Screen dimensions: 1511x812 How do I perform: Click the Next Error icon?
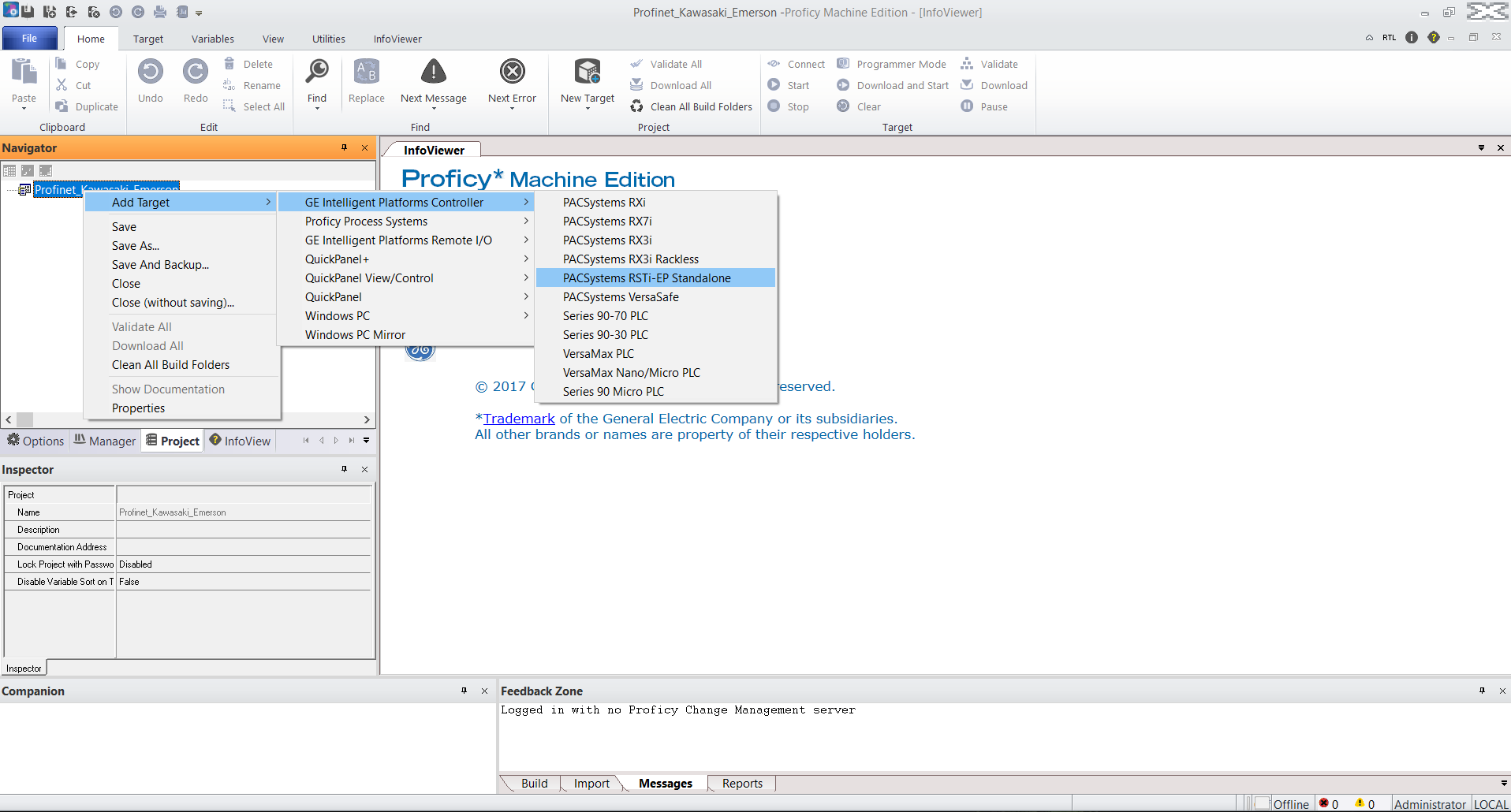(513, 72)
